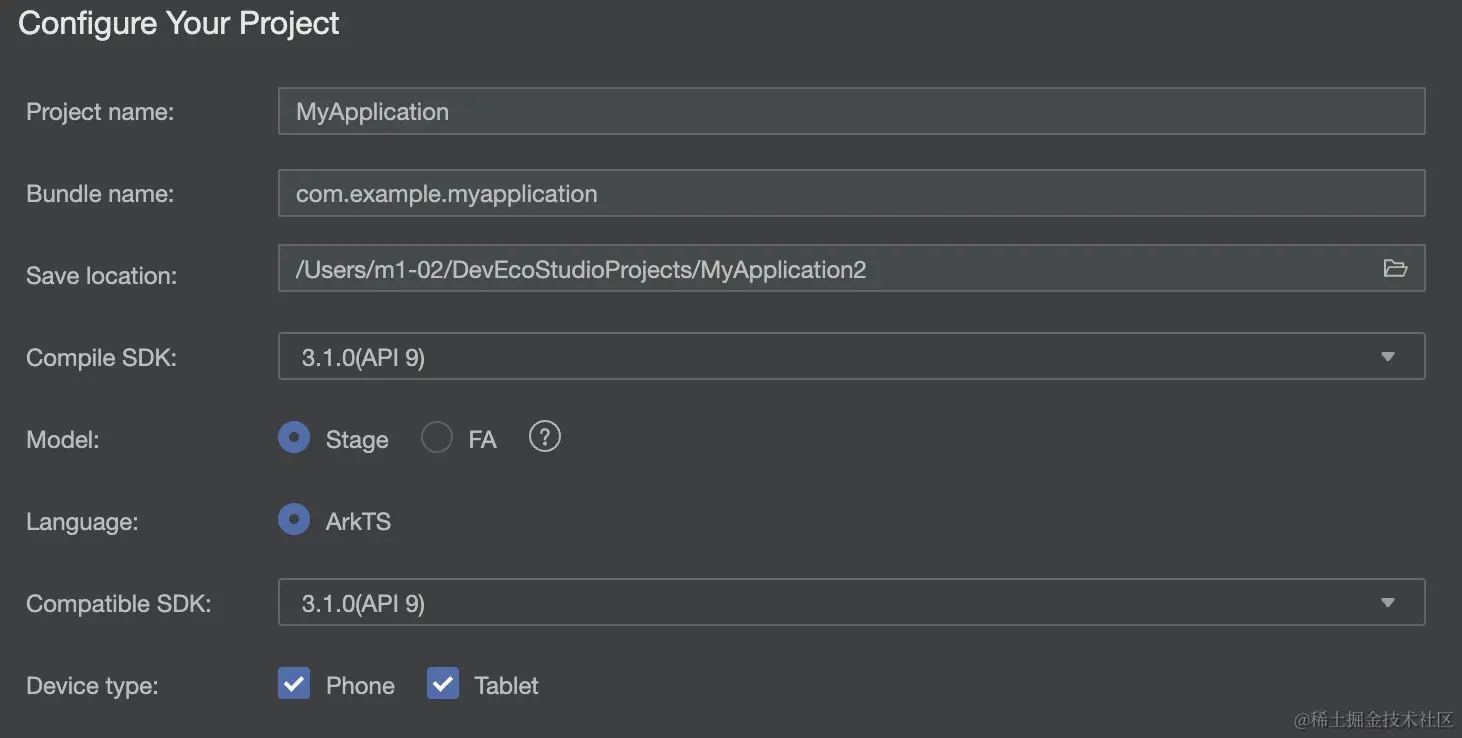Click the Stage label text

pyautogui.click(x=357, y=440)
